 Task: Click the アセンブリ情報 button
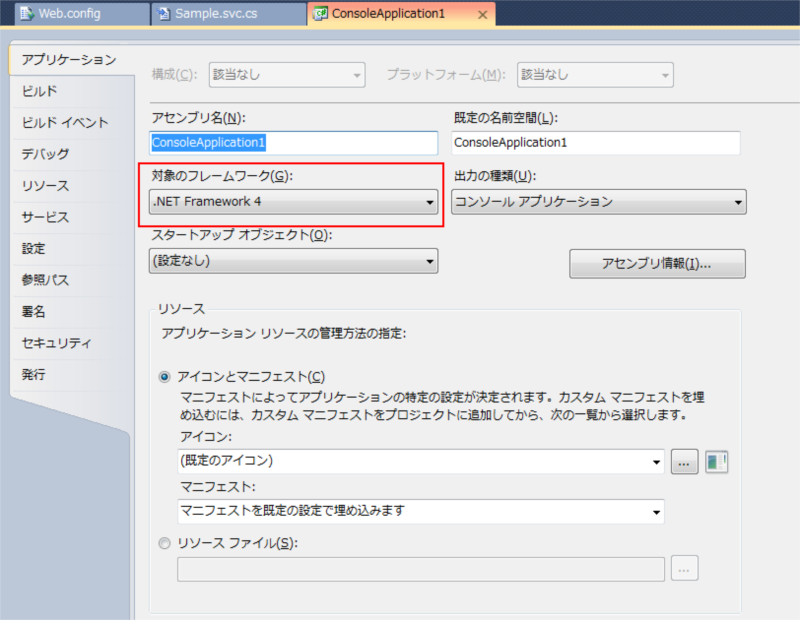point(657,264)
